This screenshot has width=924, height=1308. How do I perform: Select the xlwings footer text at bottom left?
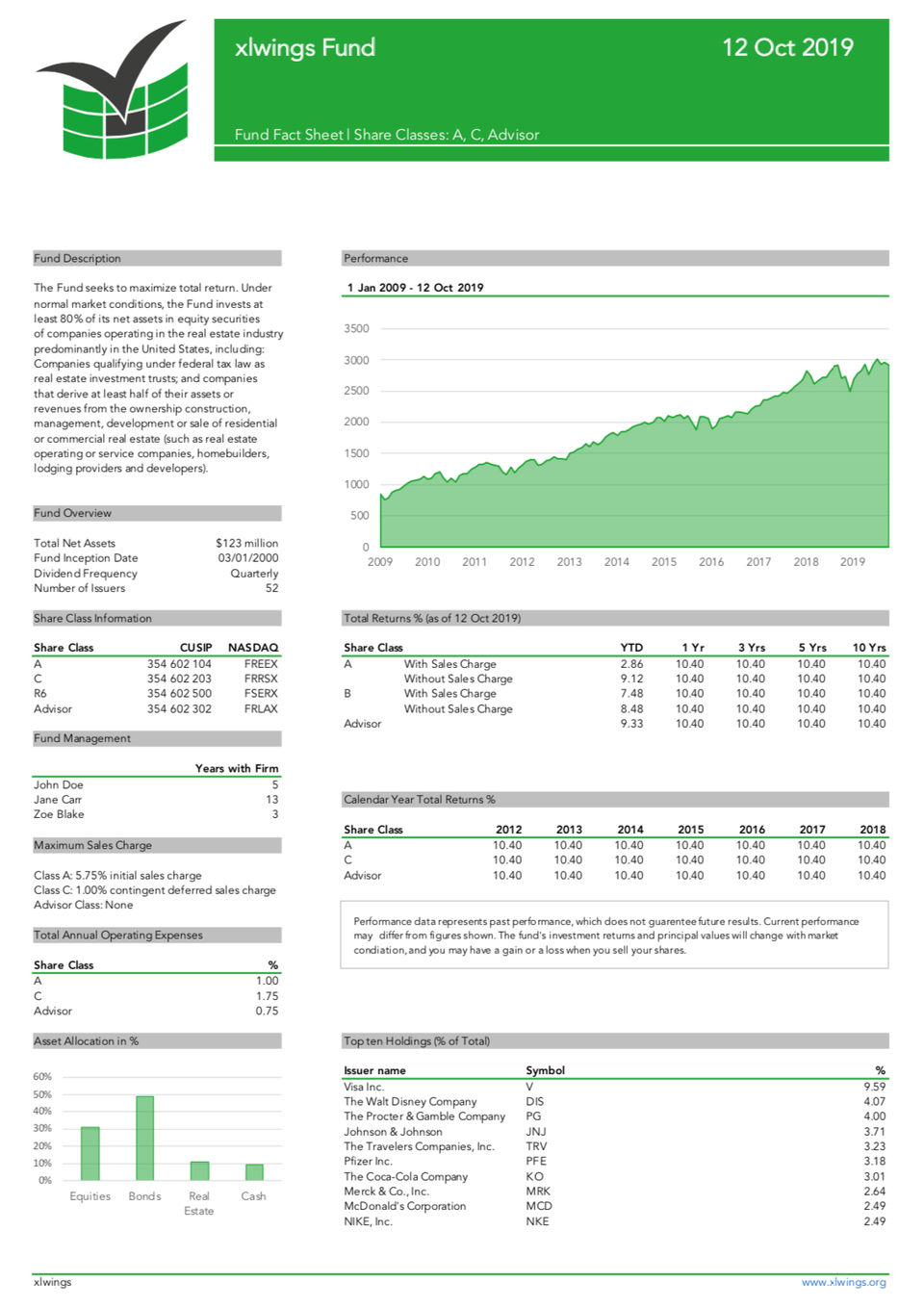[52, 1282]
